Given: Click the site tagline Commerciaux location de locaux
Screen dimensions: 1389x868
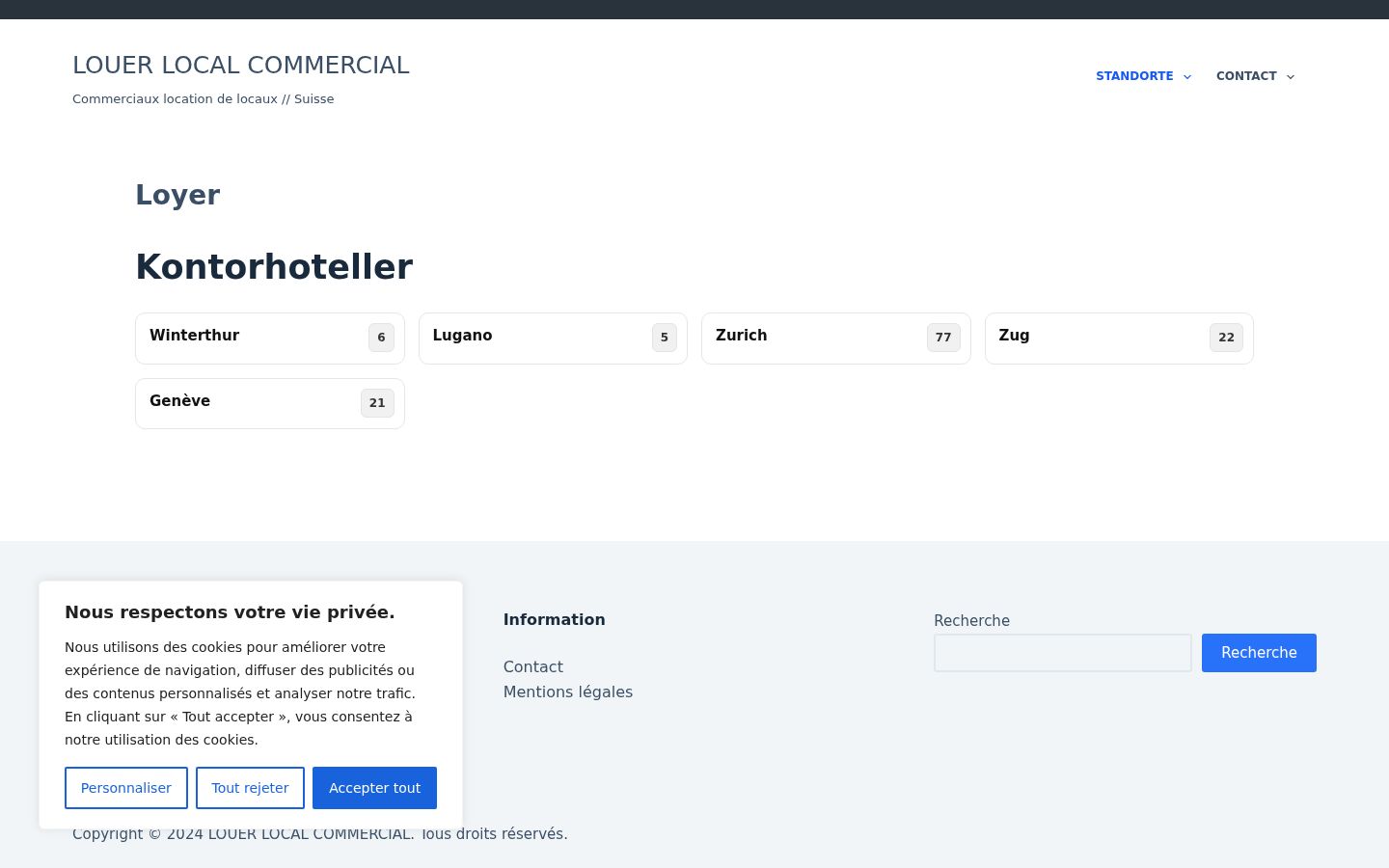Looking at the screenshot, I should [x=204, y=99].
